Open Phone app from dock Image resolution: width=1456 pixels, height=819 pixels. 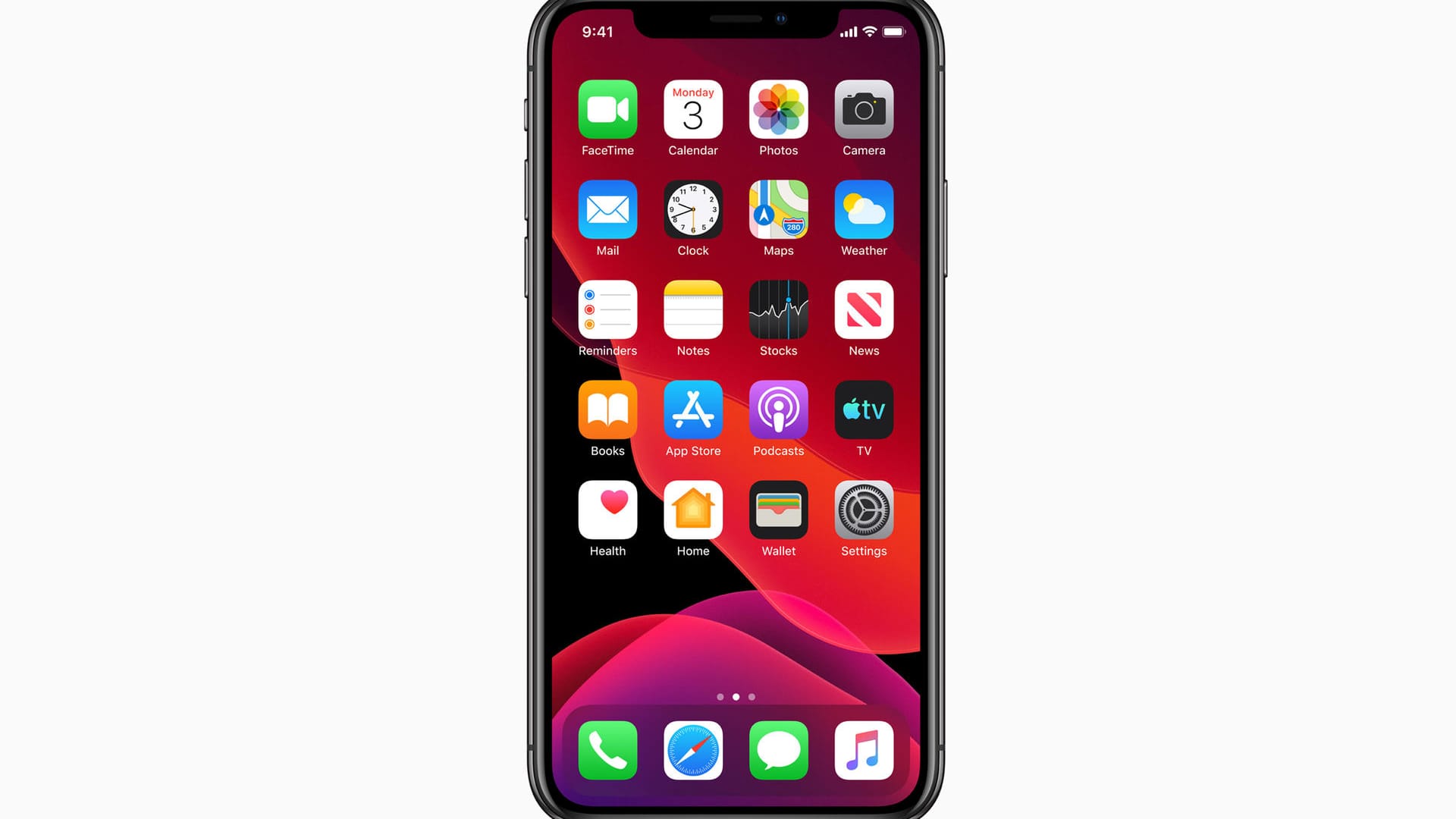coord(608,751)
